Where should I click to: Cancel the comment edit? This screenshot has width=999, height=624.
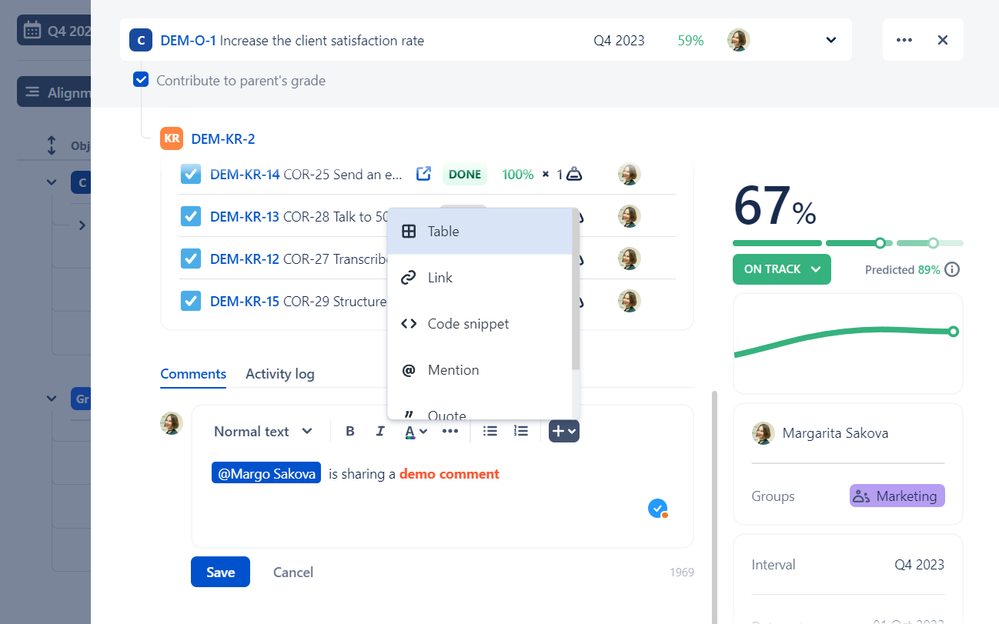(x=293, y=572)
